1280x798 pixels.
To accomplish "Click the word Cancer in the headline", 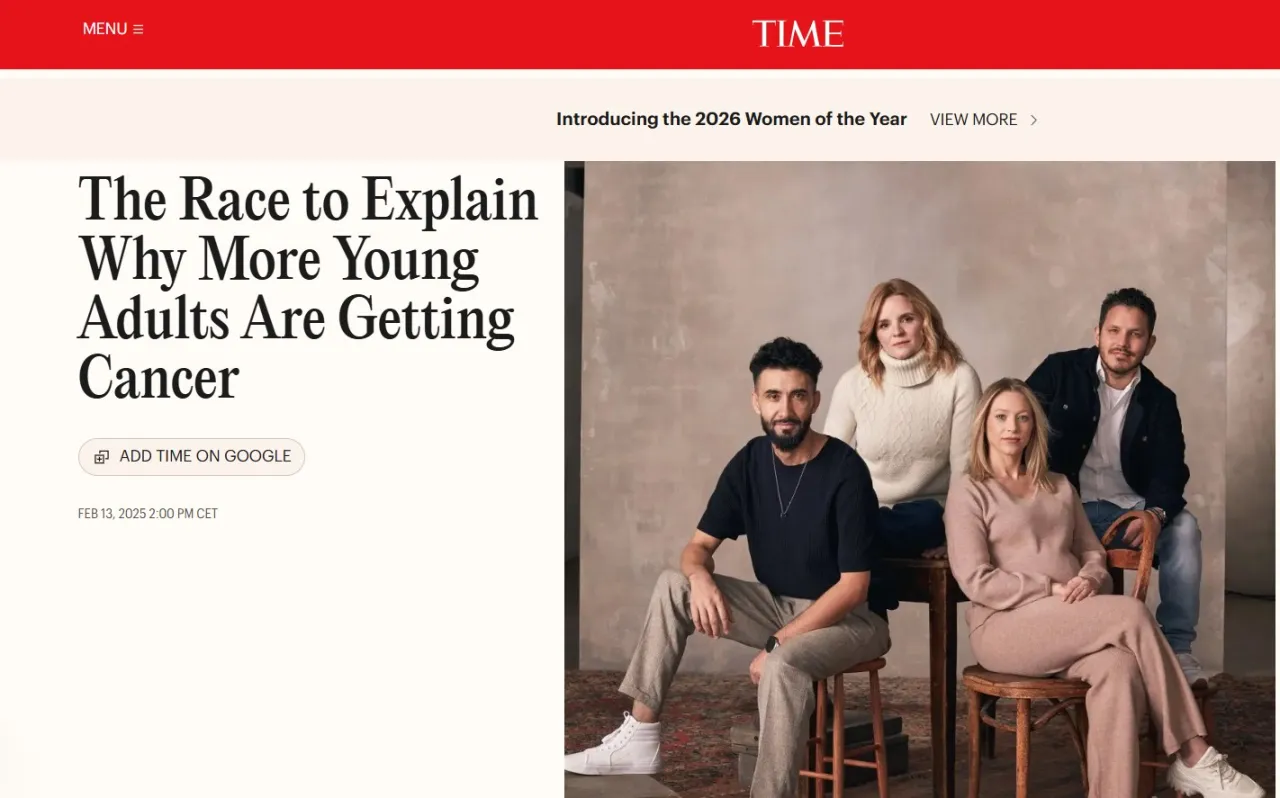I will pos(158,378).
